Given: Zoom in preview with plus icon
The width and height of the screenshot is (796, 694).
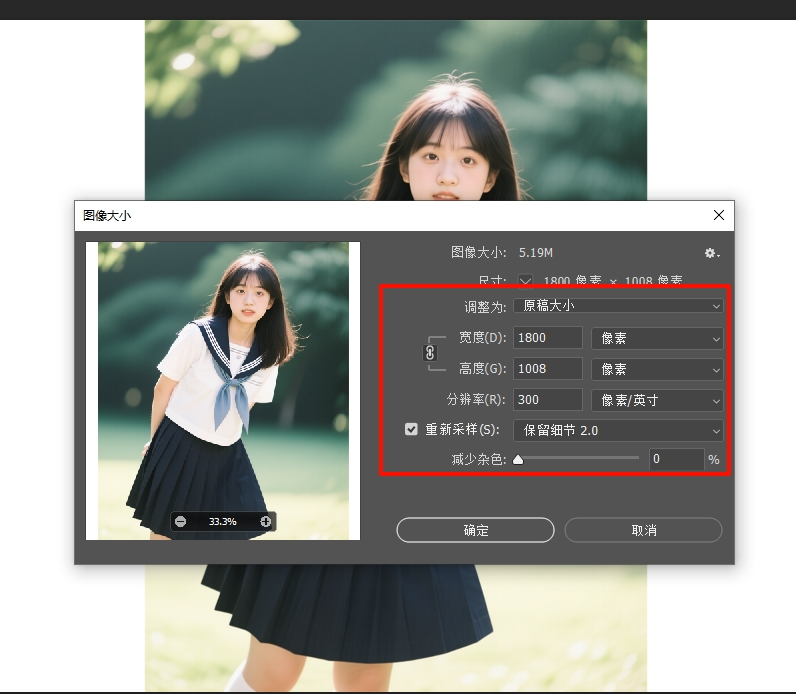Looking at the screenshot, I should tap(266, 521).
